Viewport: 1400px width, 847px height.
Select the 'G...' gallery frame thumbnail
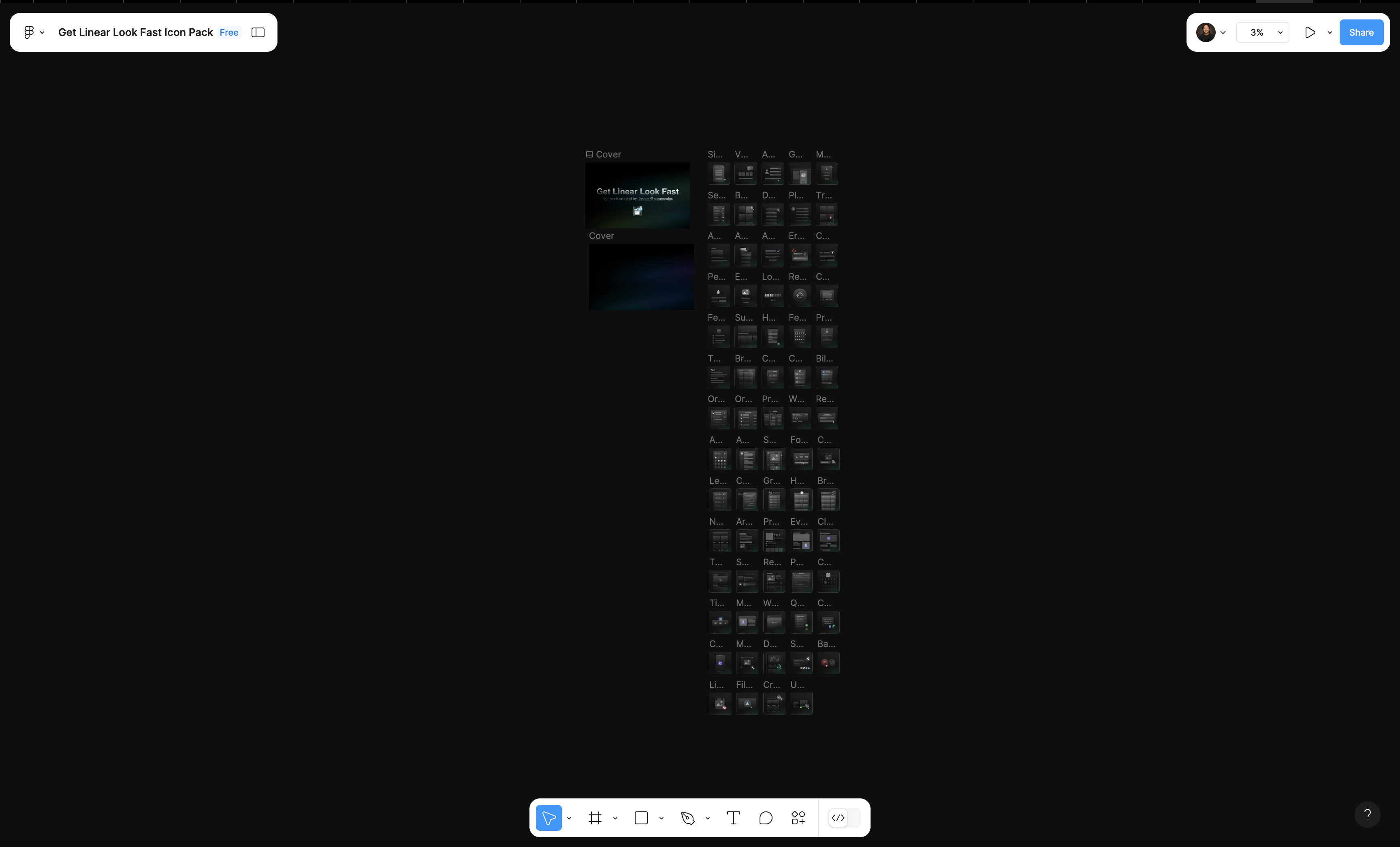tap(799, 173)
